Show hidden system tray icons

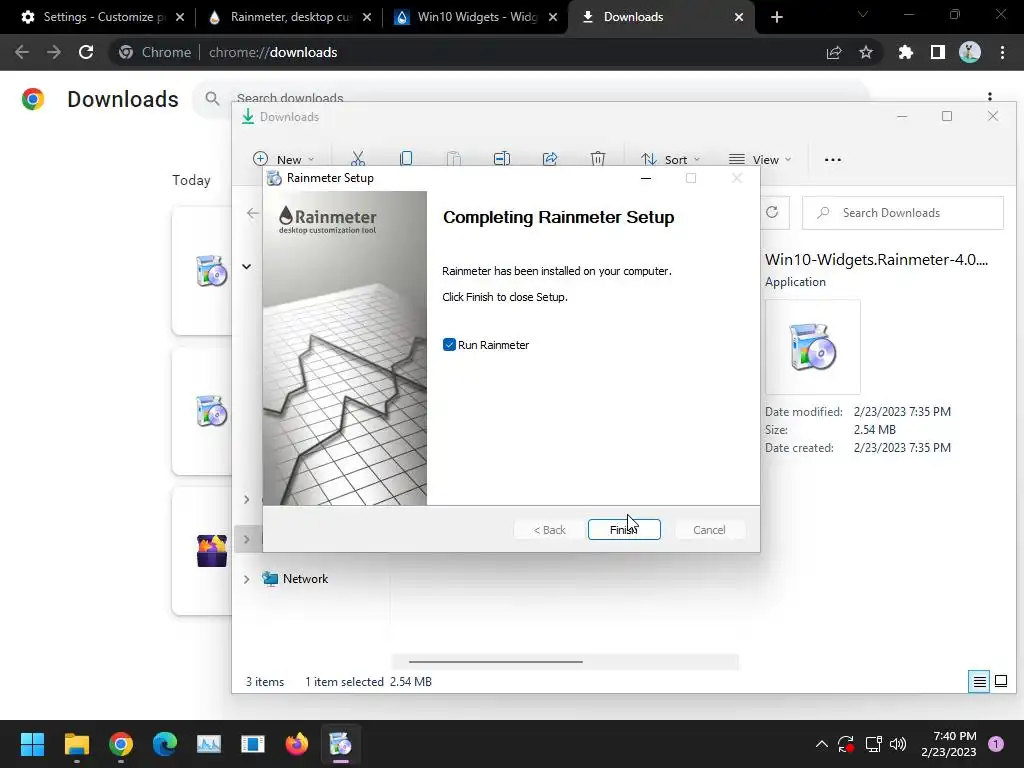(822, 744)
